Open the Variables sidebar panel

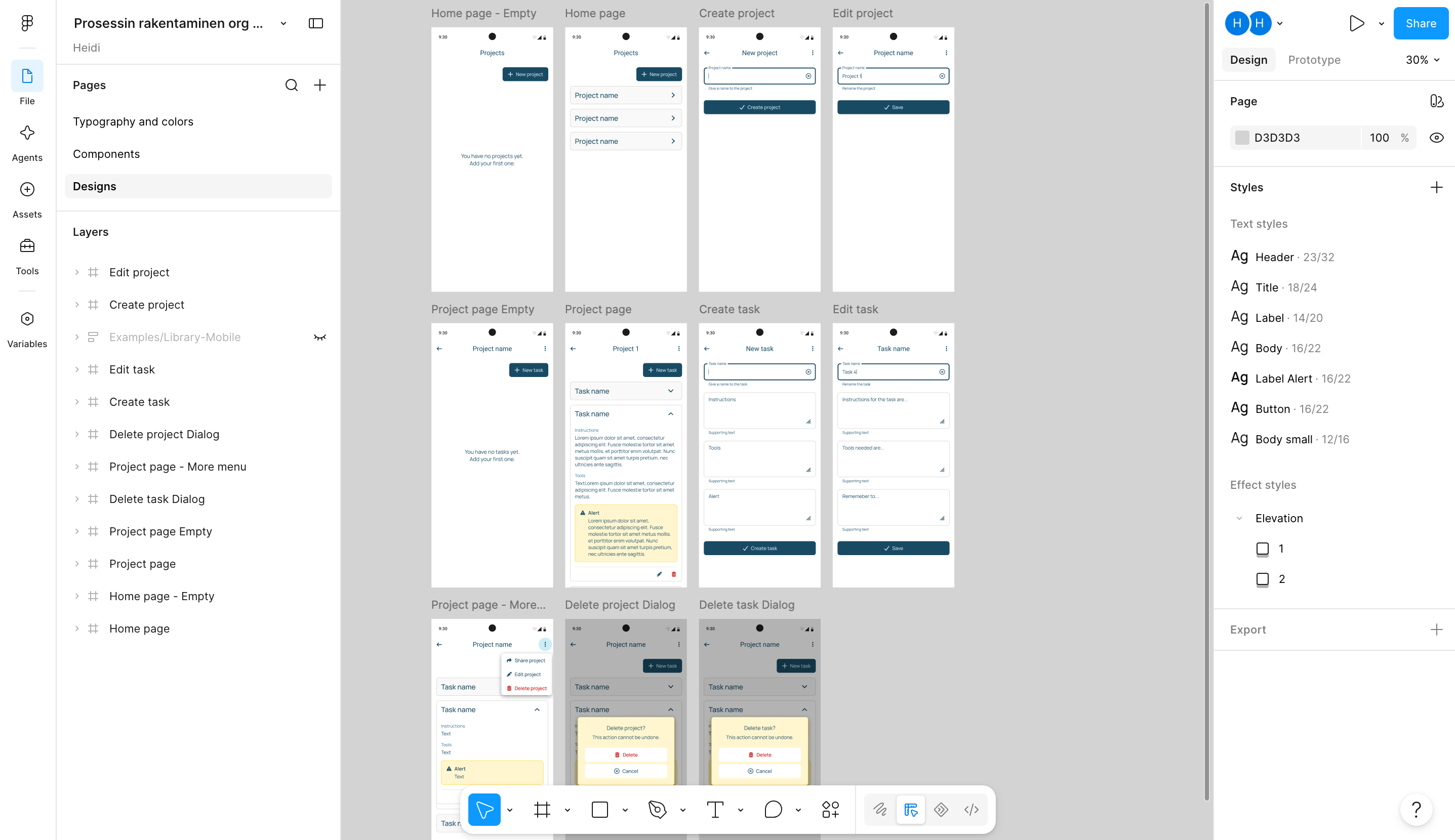click(x=27, y=329)
